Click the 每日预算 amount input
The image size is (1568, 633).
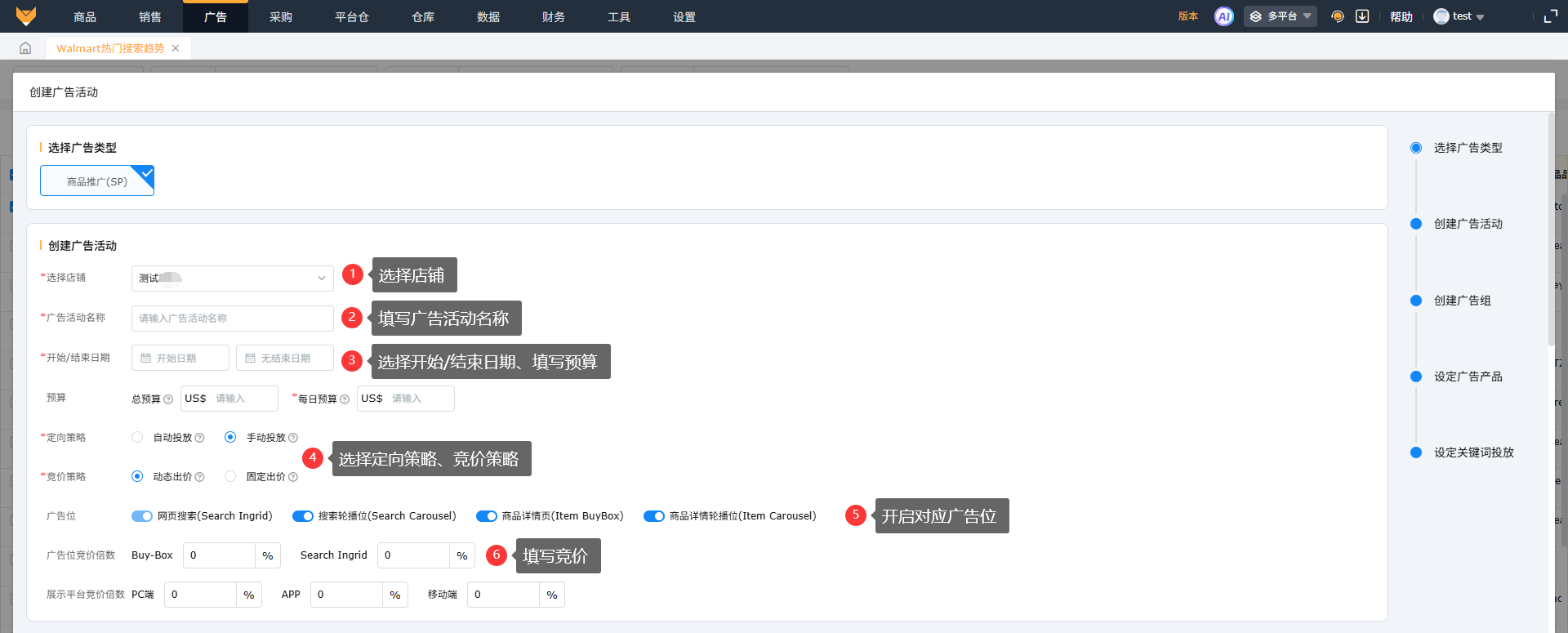(406, 399)
